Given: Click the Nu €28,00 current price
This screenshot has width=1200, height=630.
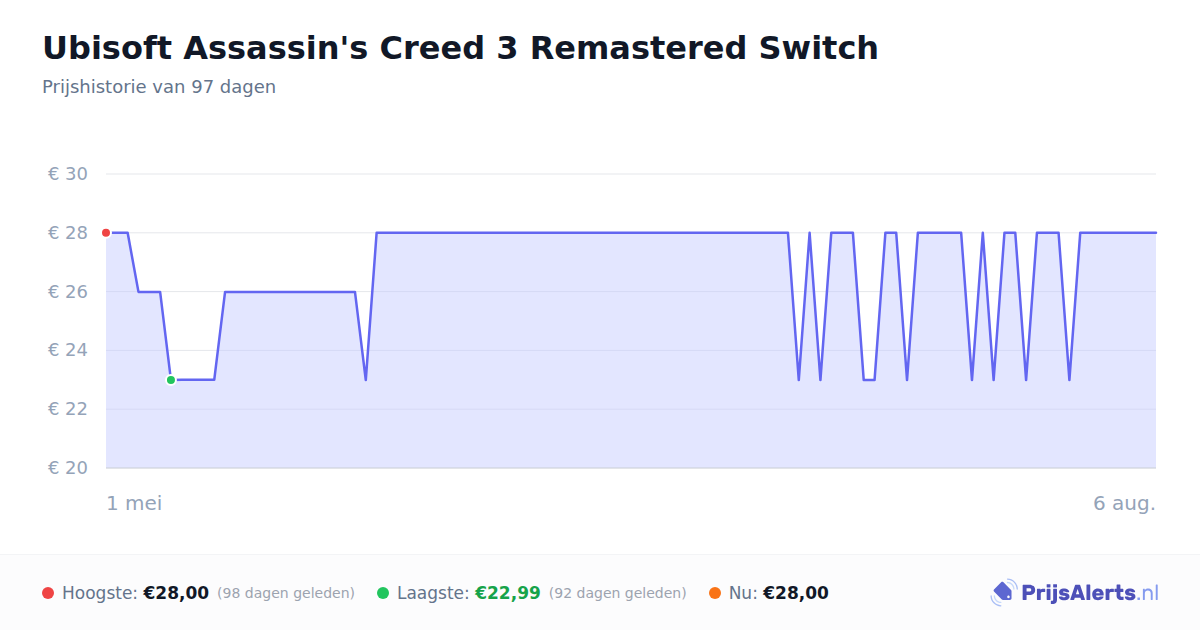Looking at the screenshot, I should tap(796, 593).
